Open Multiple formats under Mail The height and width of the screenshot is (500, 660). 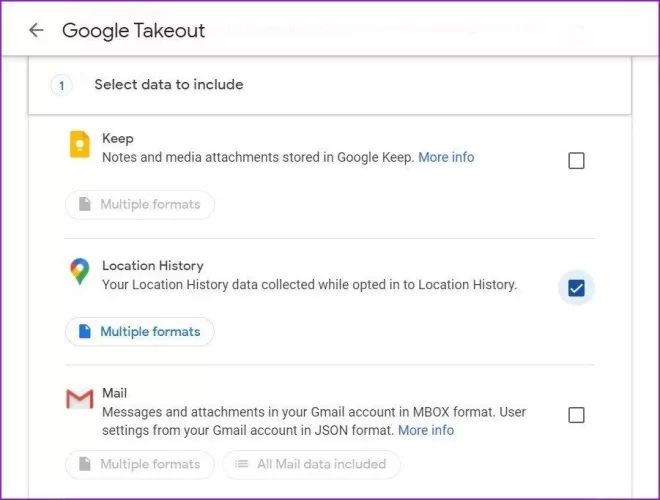pos(140,464)
